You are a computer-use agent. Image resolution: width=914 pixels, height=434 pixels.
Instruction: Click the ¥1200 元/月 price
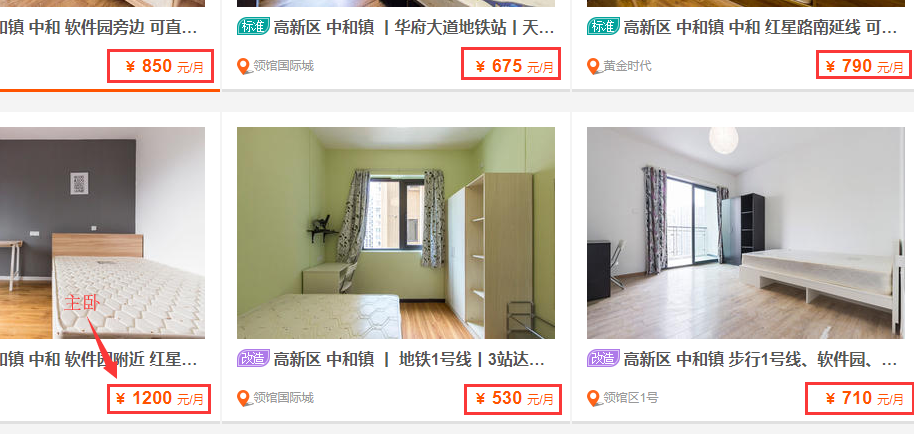[x=159, y=399]
